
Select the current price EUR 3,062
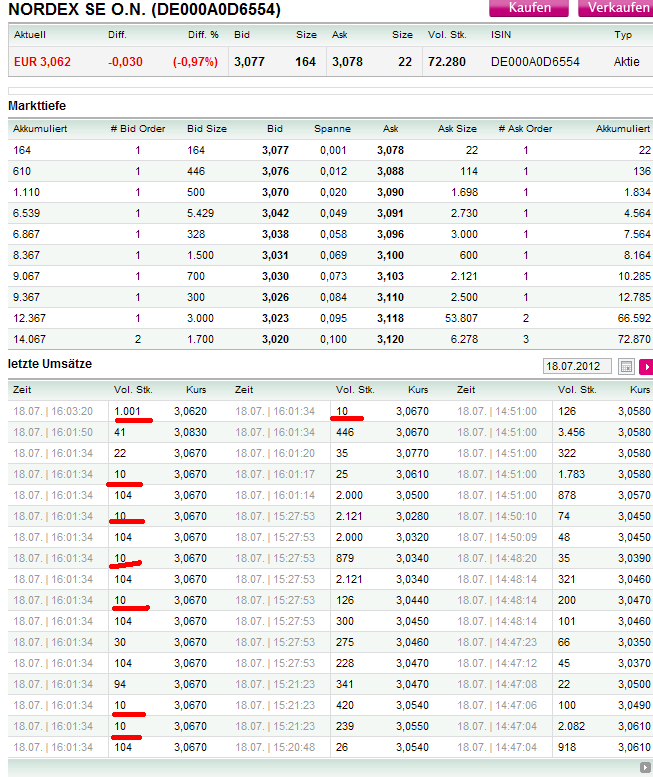click(x=42, y=62)
